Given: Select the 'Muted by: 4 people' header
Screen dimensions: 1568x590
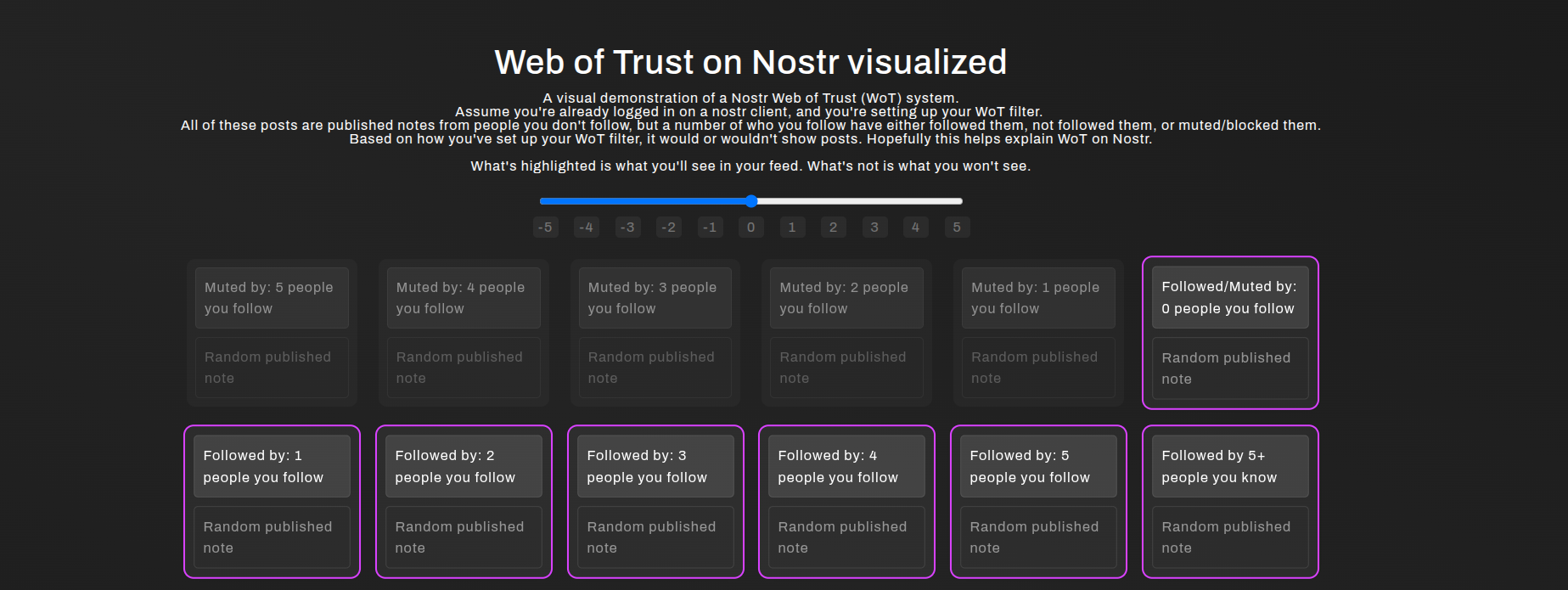Looking at the screenshot, I should point(463,298).
